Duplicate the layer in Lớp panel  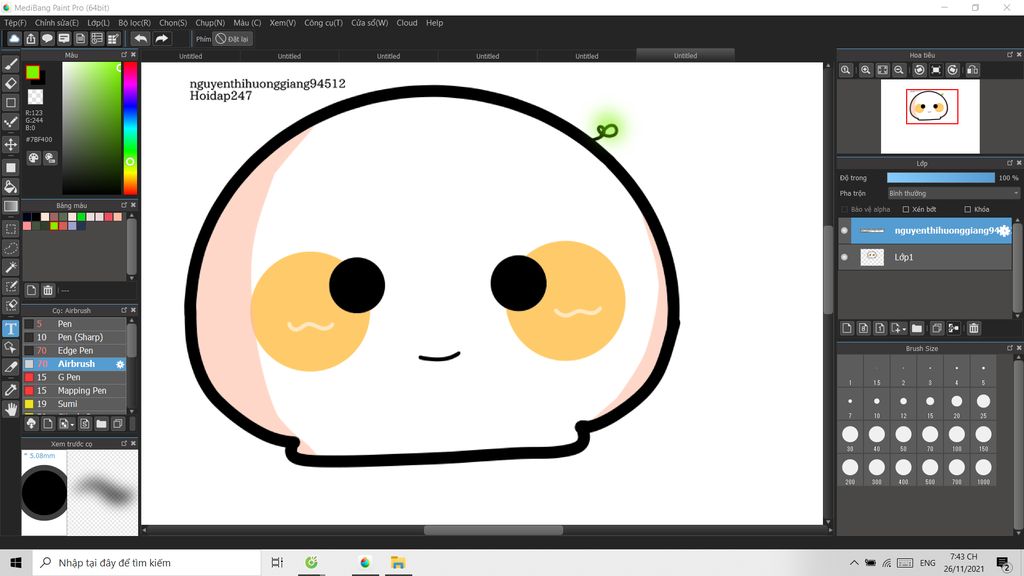click(936, 328)
